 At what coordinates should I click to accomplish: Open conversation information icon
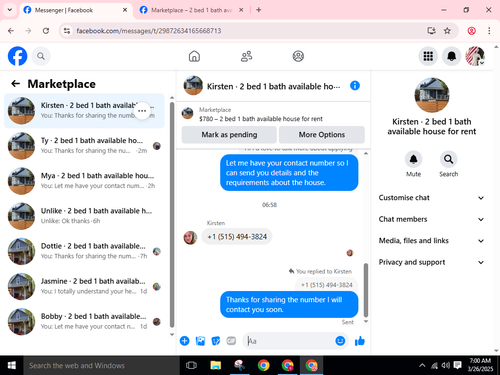pyautogui.click(x=355, y=86)
